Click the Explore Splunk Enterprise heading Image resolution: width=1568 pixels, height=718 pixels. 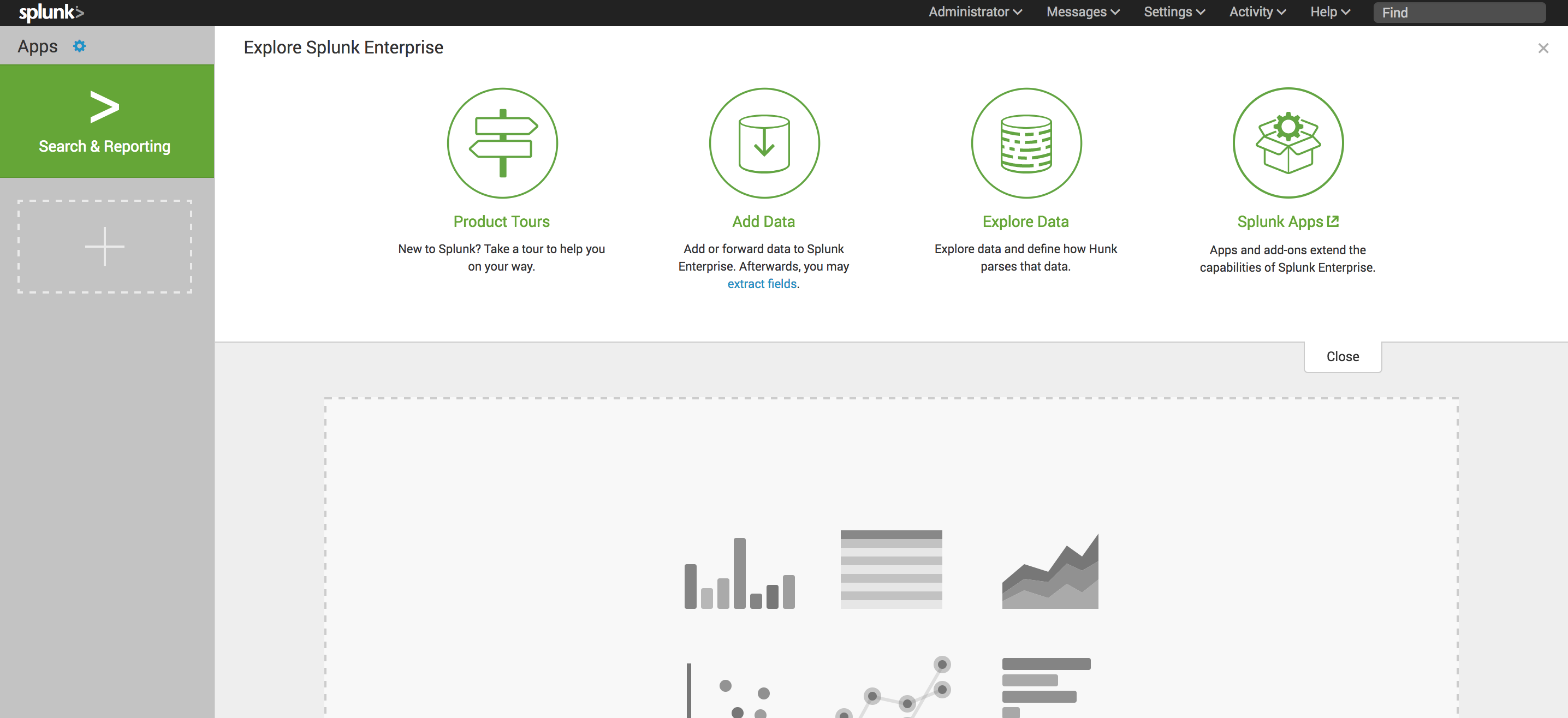(343, 47)
